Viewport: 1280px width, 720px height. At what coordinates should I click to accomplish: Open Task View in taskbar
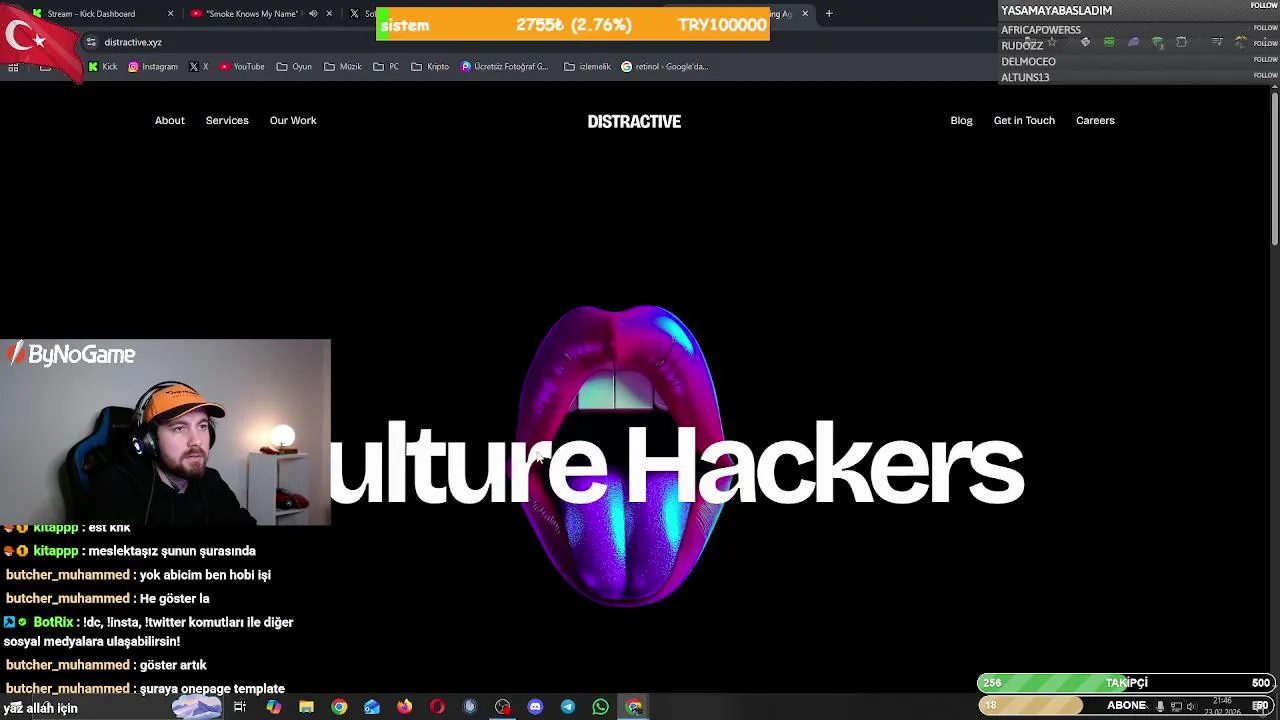[240, 707]
